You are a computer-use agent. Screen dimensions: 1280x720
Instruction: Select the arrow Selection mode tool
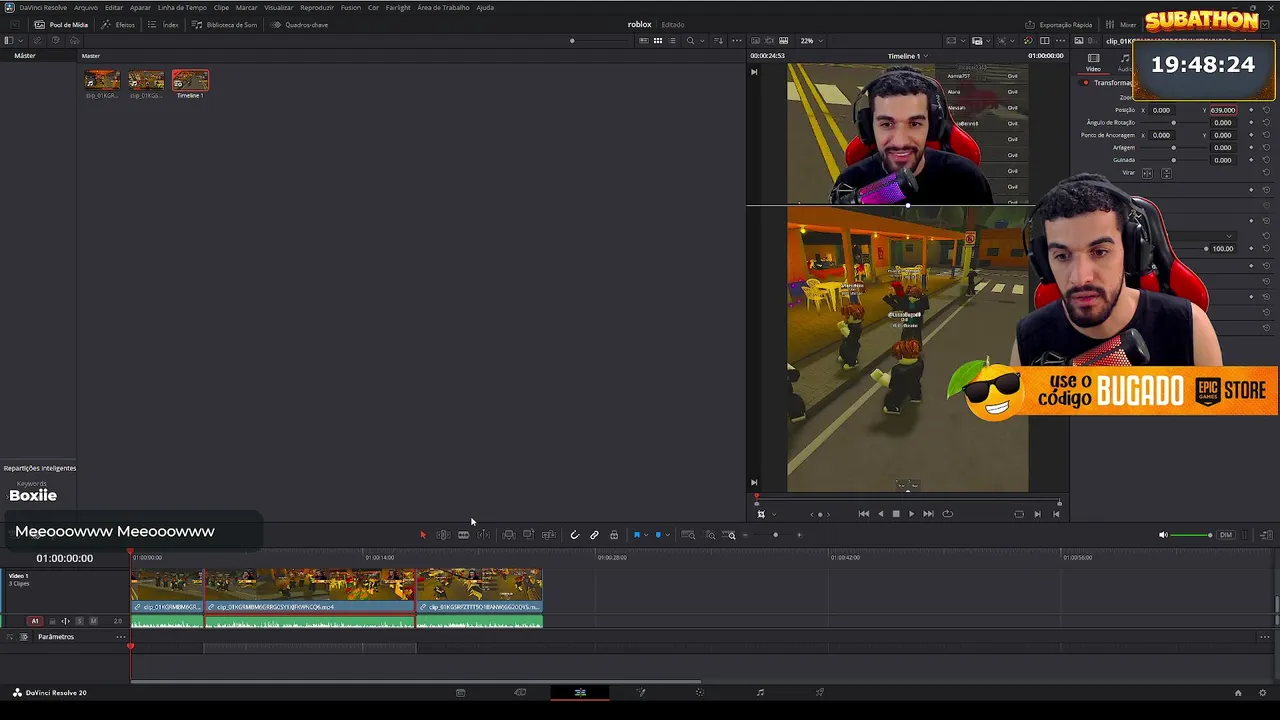(422, 535)
